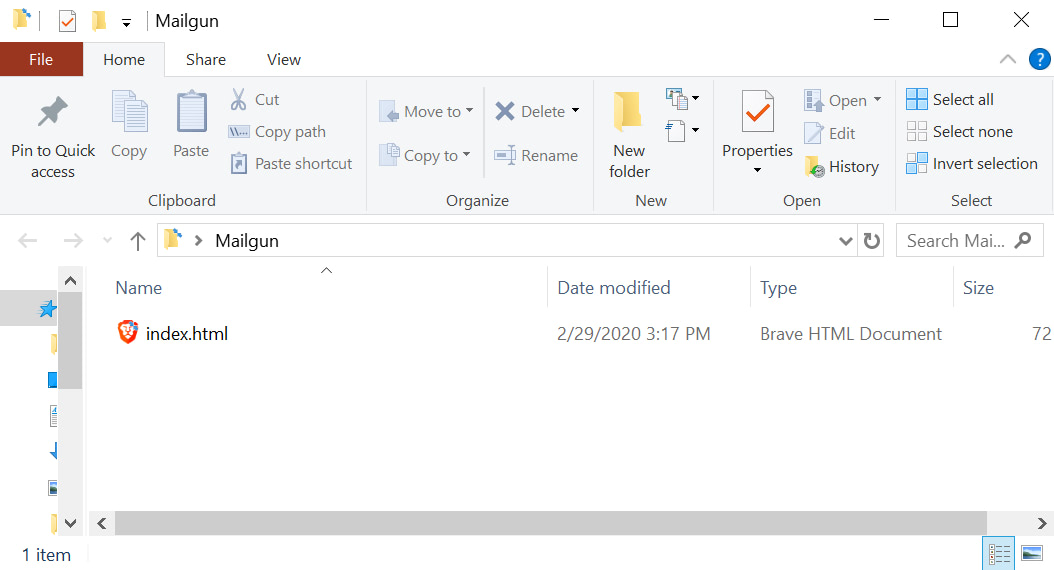Image resolution: width=1054 pixels, height=570 pixels.
Task: Go back to the previous folder
Action: [28, 241]
